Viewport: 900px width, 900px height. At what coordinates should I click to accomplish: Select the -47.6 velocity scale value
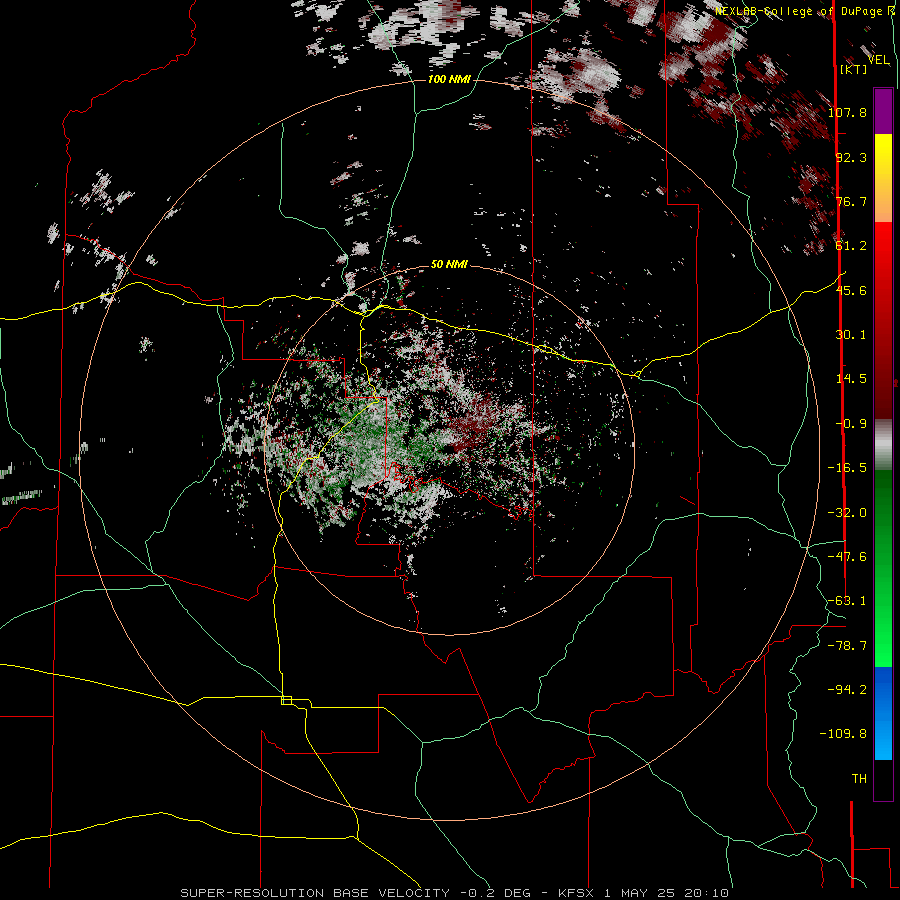click(x=847, y=557)
